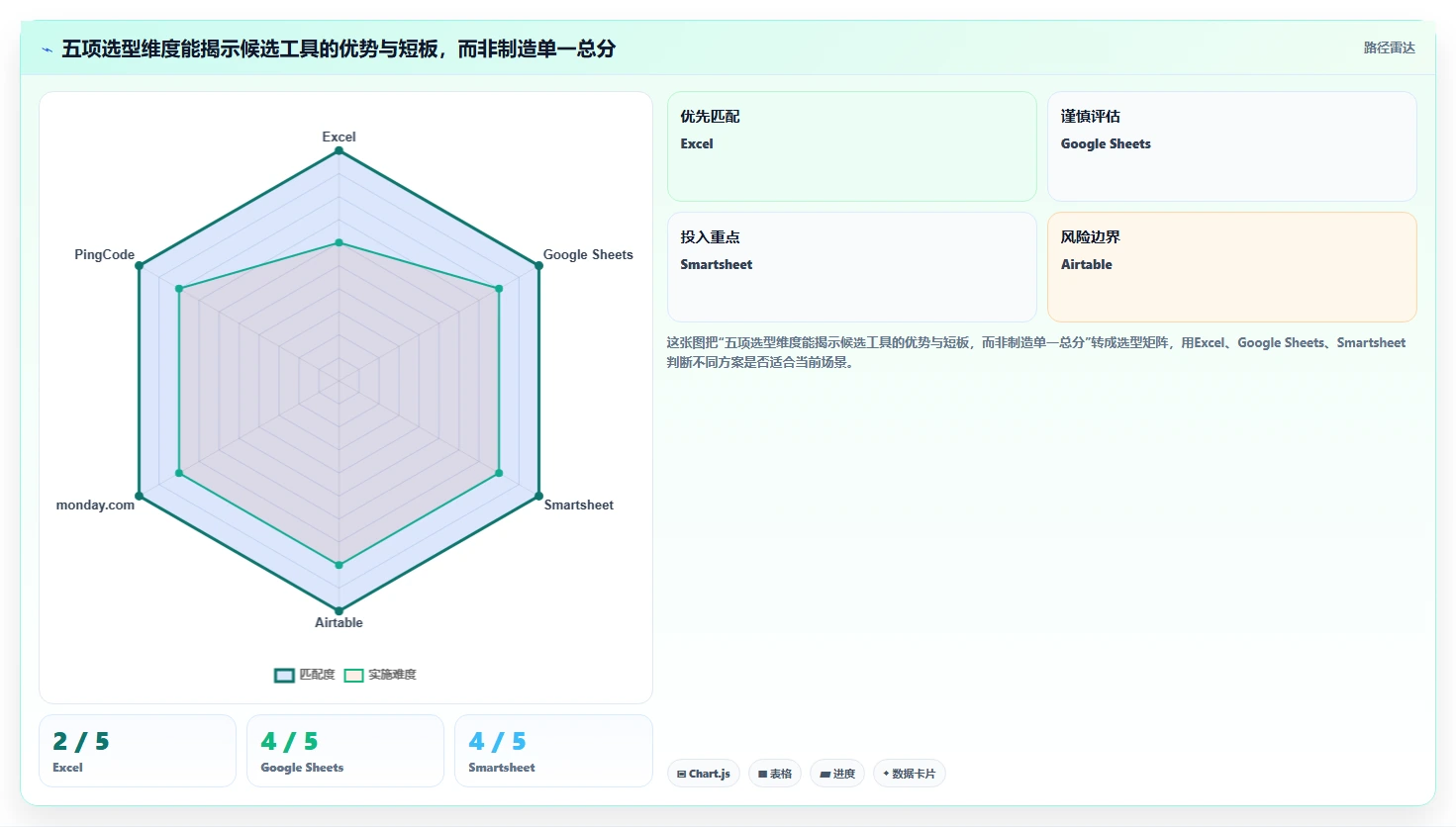Open the 投入重点 Smartsheet card
This screenshot has width=1456, height=827.
[852, 267]
